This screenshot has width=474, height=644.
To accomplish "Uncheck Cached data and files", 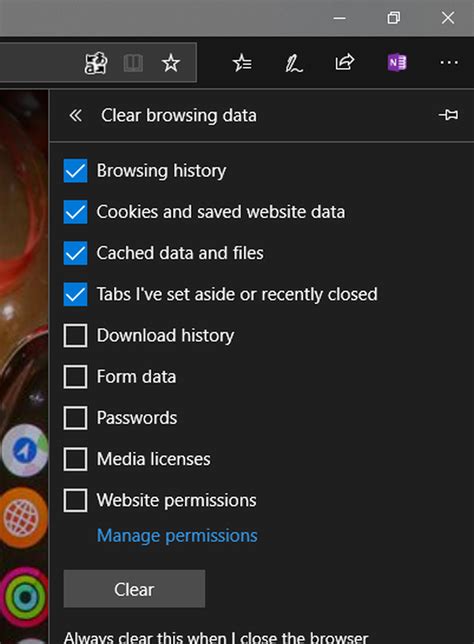I will click(x=75, y=253).
